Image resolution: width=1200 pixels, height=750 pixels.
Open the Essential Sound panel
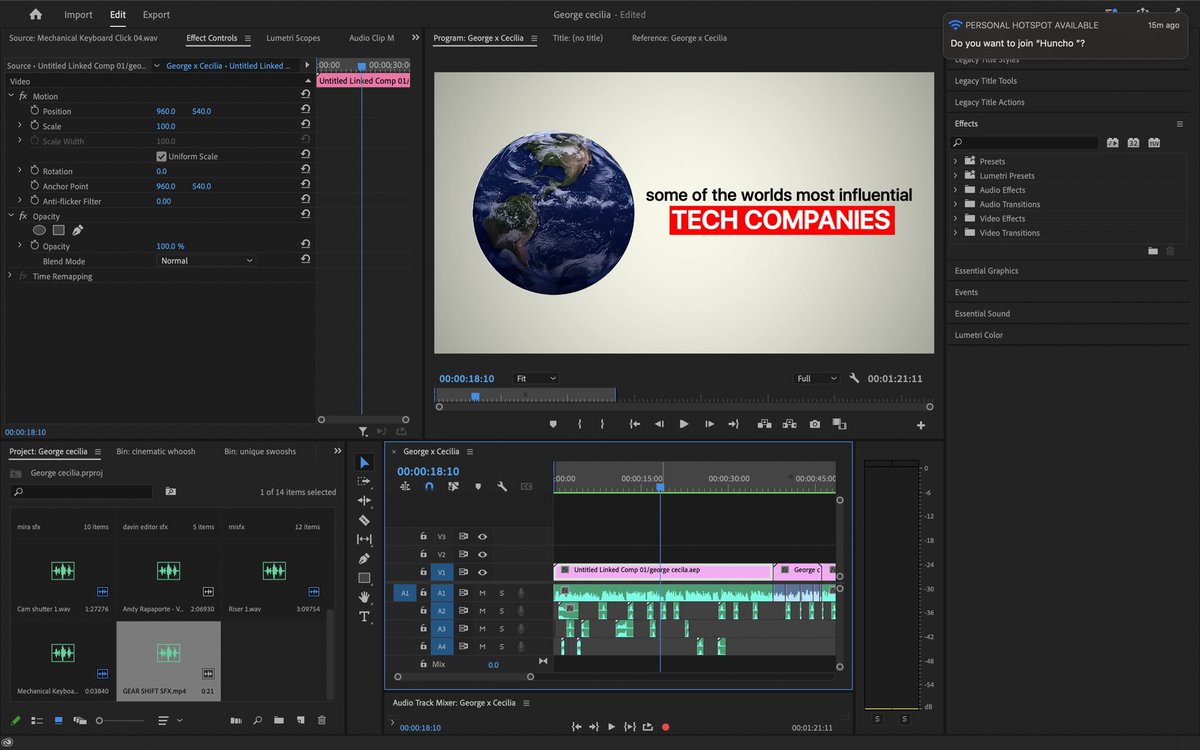pos(982,314)
